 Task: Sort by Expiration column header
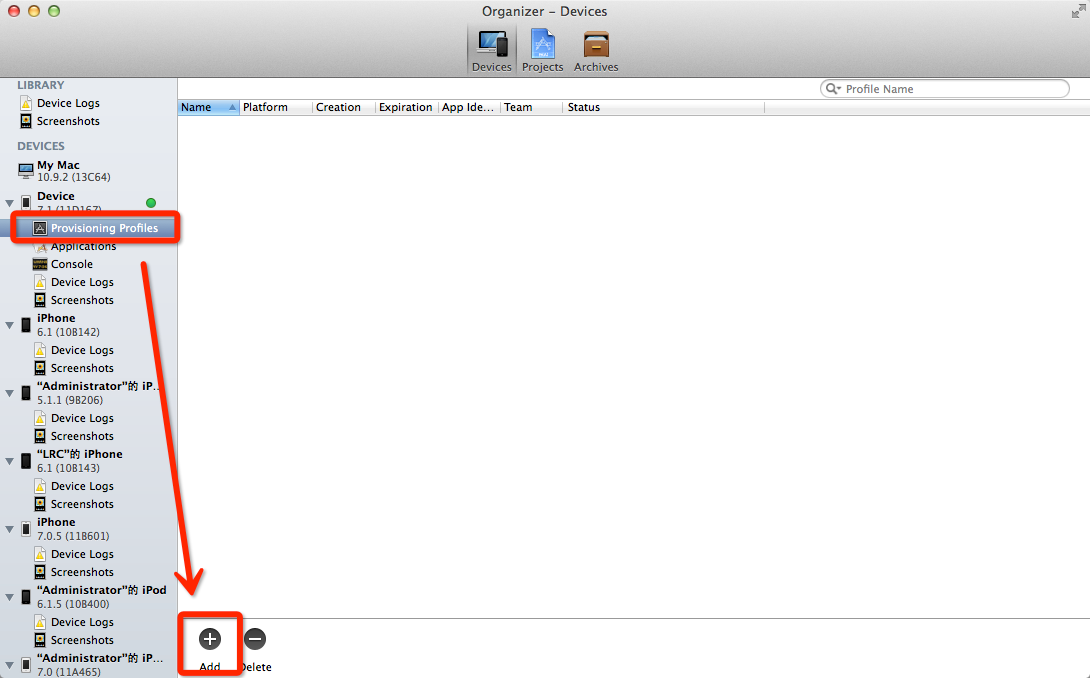(405, 107)
